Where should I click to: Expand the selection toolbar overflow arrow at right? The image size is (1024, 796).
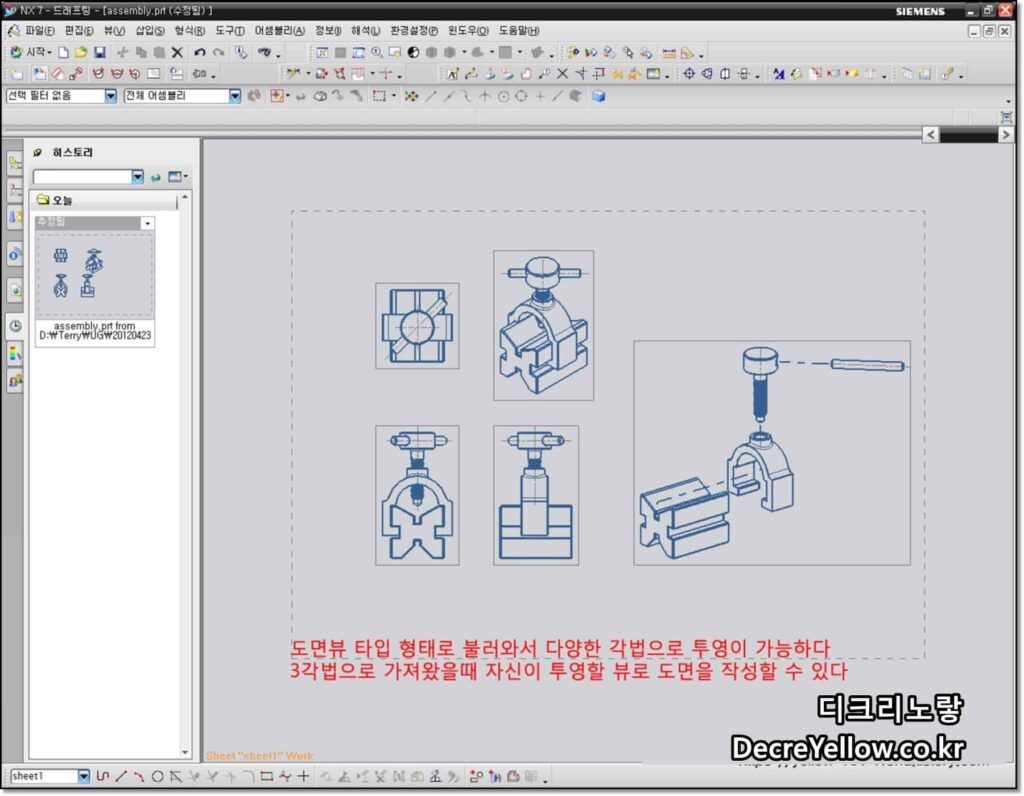click(x=1008, y=101)
